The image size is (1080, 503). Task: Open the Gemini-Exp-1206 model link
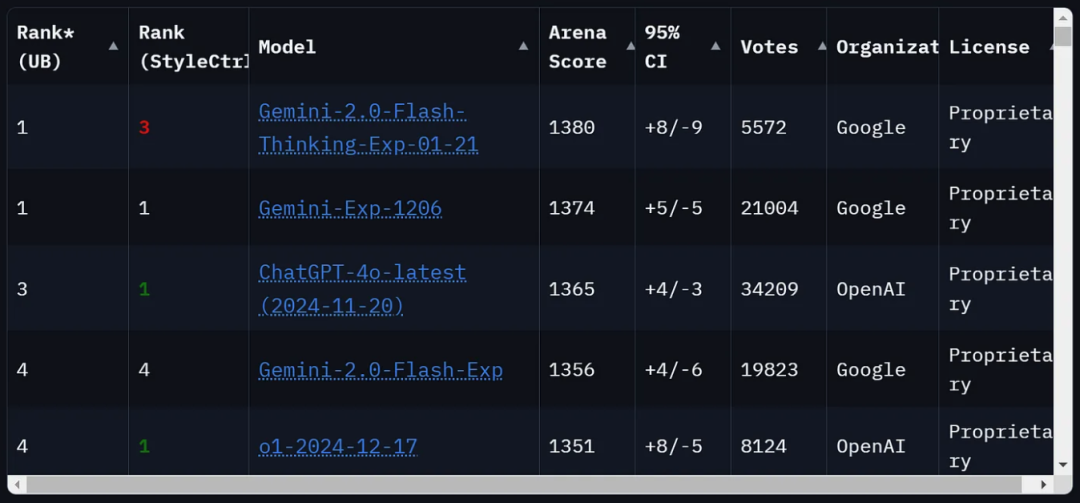[x=350, y=208]
